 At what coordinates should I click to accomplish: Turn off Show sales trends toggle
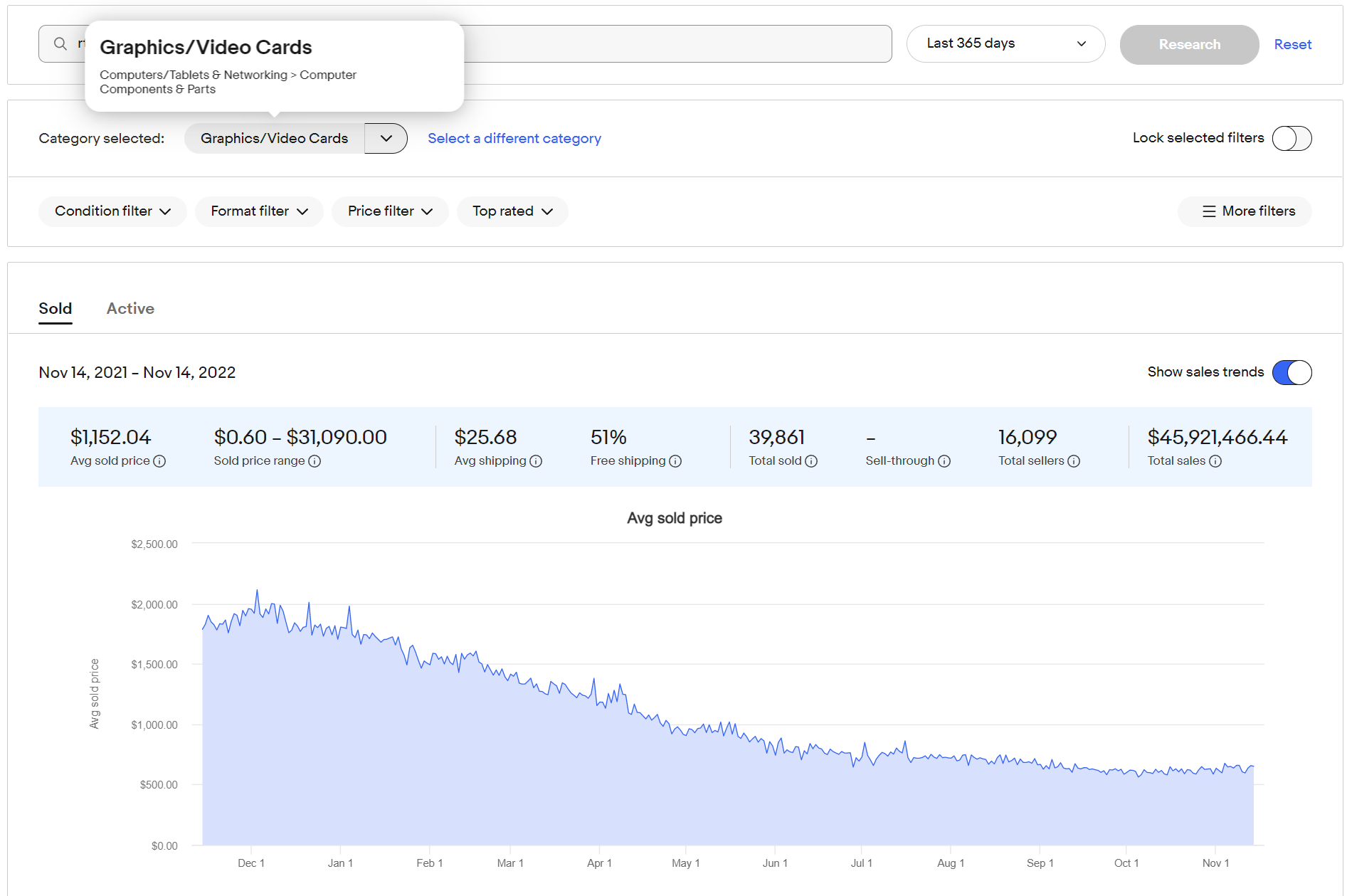(1291, 372)
